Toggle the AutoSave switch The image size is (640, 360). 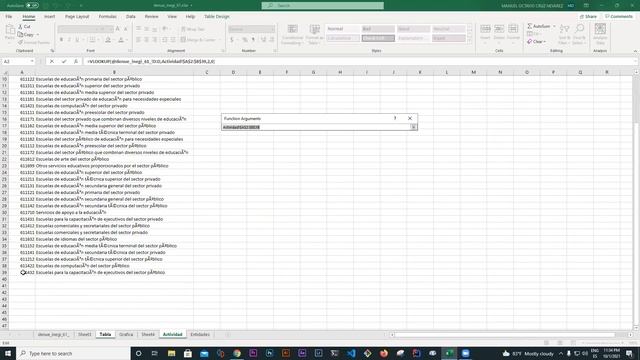(x=32, y=5)
